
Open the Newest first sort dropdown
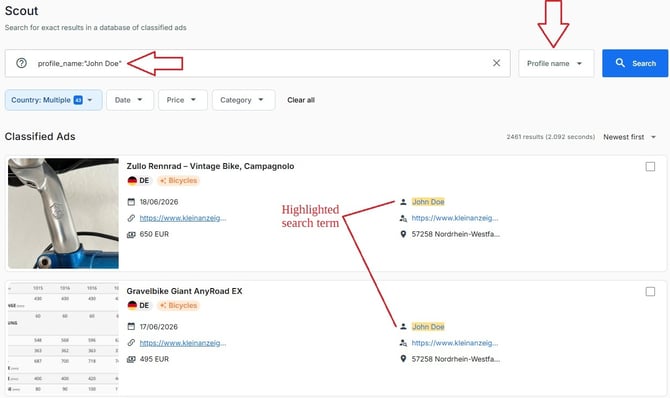pyautogui.click(x=629, y=137)
